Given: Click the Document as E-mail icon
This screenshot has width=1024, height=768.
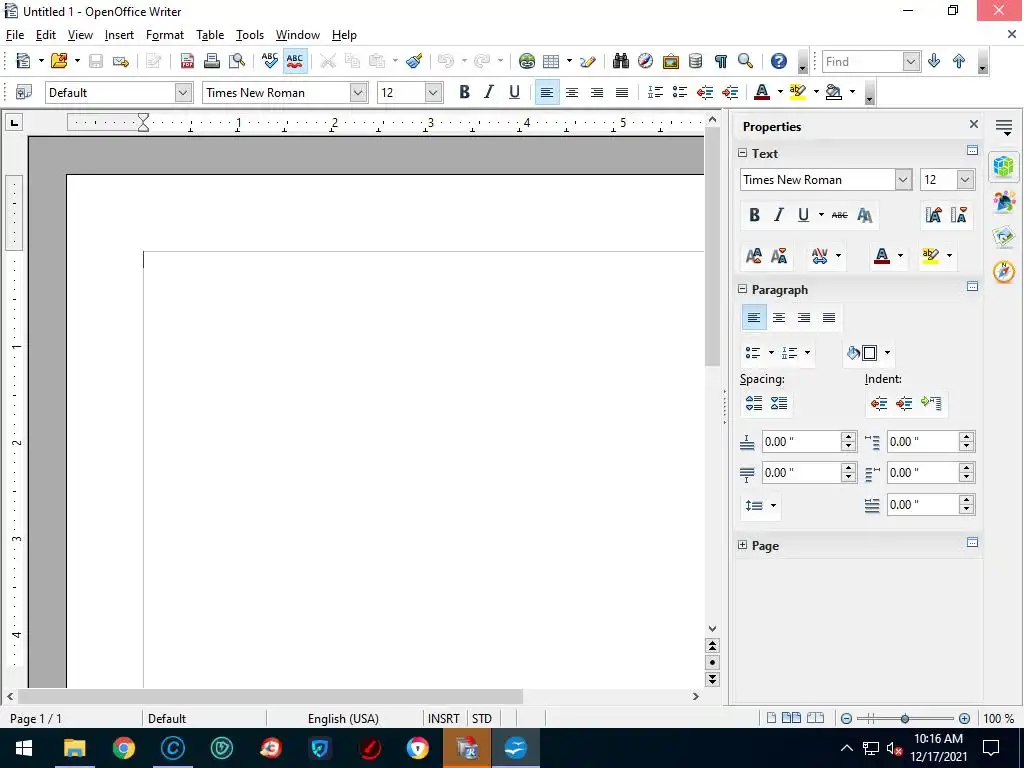Looking at the screenshot, I should (121, 61).
